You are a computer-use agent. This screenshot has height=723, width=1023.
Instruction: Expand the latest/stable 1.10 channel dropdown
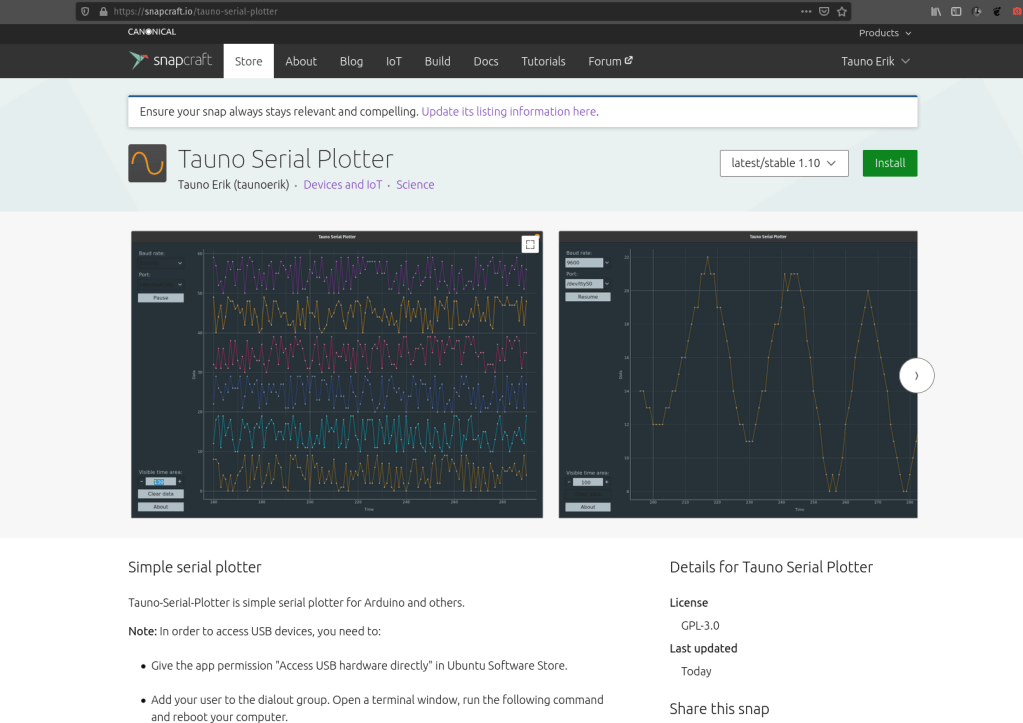pos(784,163)
